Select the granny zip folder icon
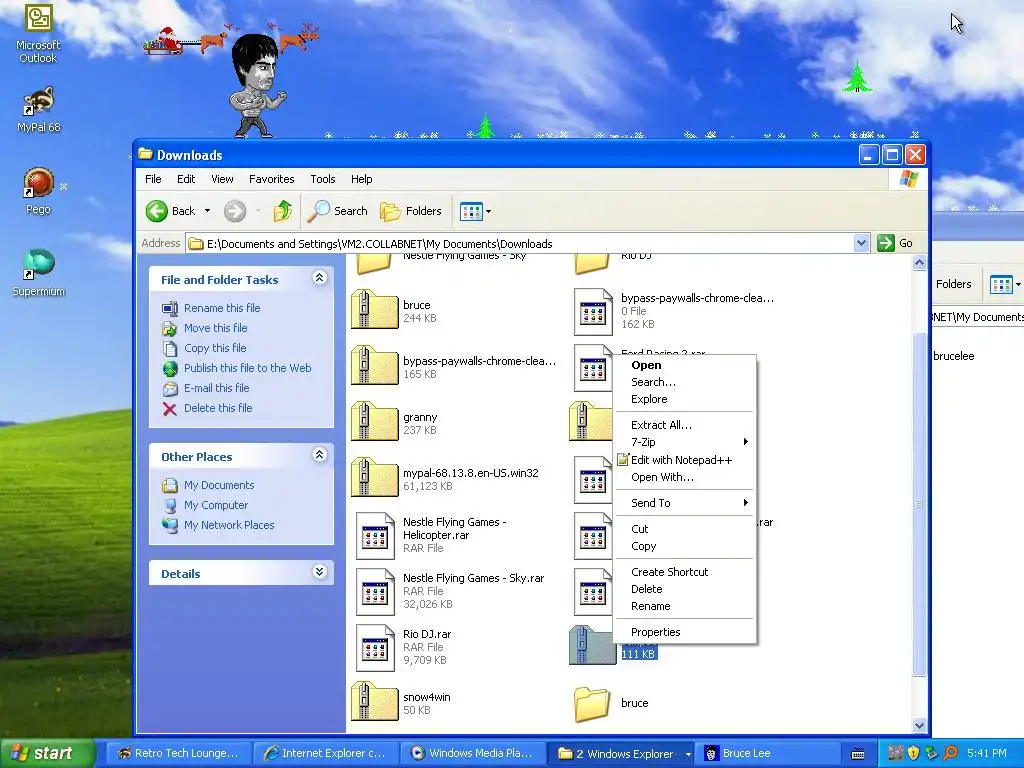1024x768 pixels. pyautogui.click(x=374, y=422)
